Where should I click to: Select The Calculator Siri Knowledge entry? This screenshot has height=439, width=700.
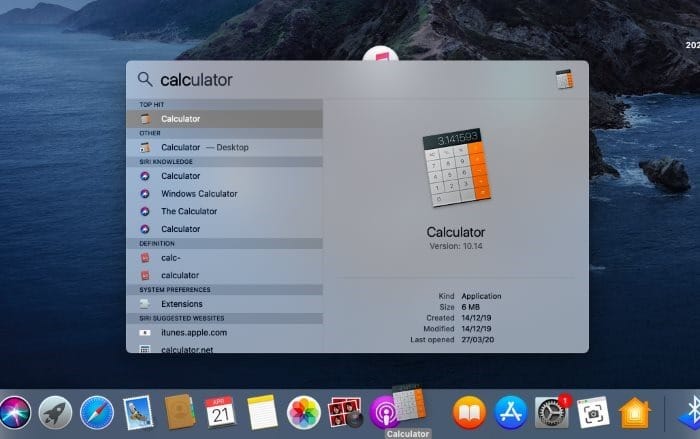click(x=224, y=211)
